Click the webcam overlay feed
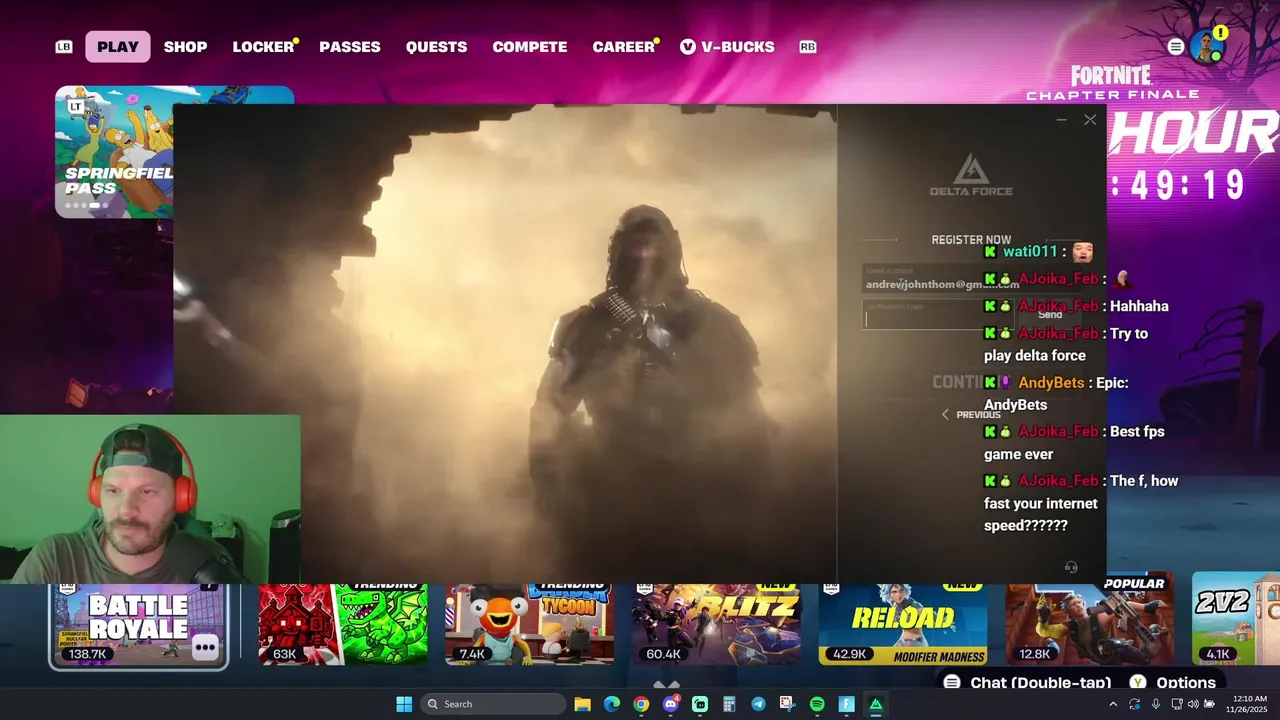This screenshot has width=1280, height=720. (x=150, y=499)
